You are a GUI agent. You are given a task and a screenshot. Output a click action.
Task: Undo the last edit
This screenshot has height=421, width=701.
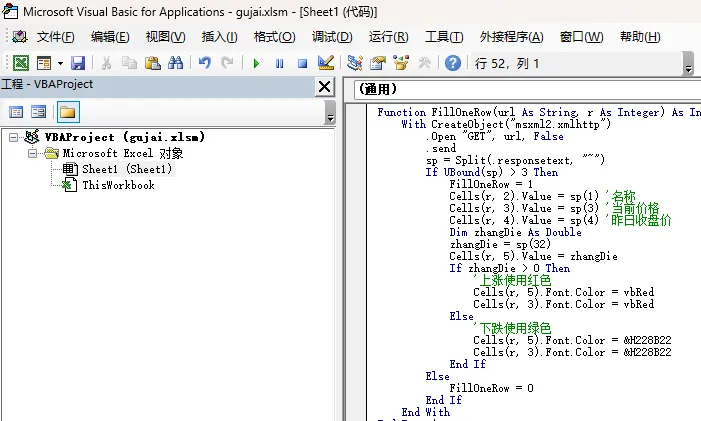(204, 63)
